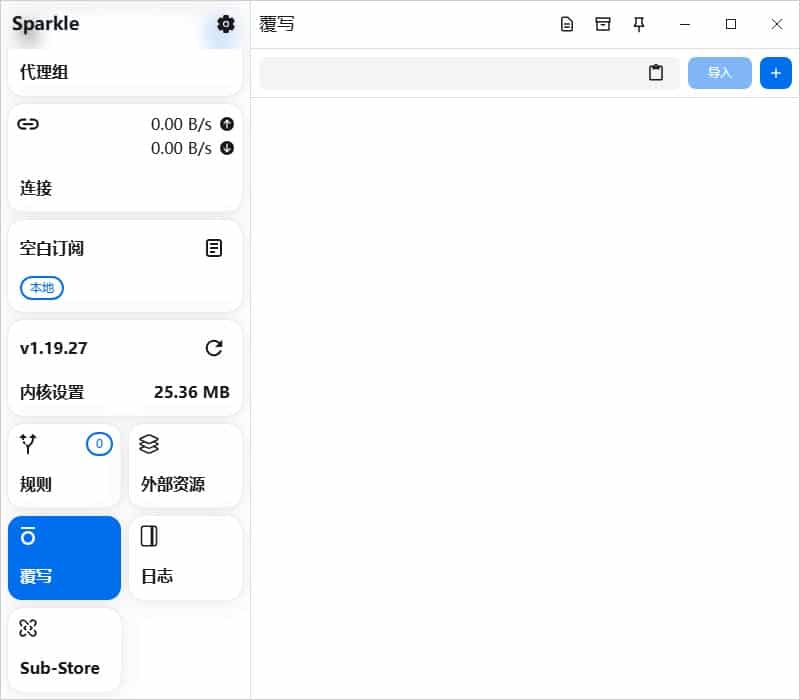Open the 代理组 section

tap(125, 72)
